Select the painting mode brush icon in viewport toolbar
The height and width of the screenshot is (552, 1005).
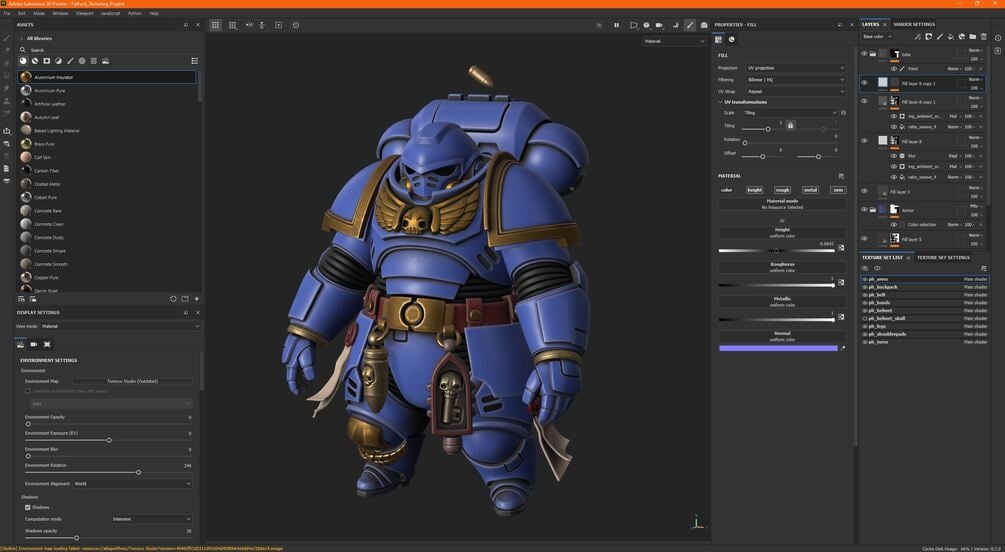[x=690, y=25]
